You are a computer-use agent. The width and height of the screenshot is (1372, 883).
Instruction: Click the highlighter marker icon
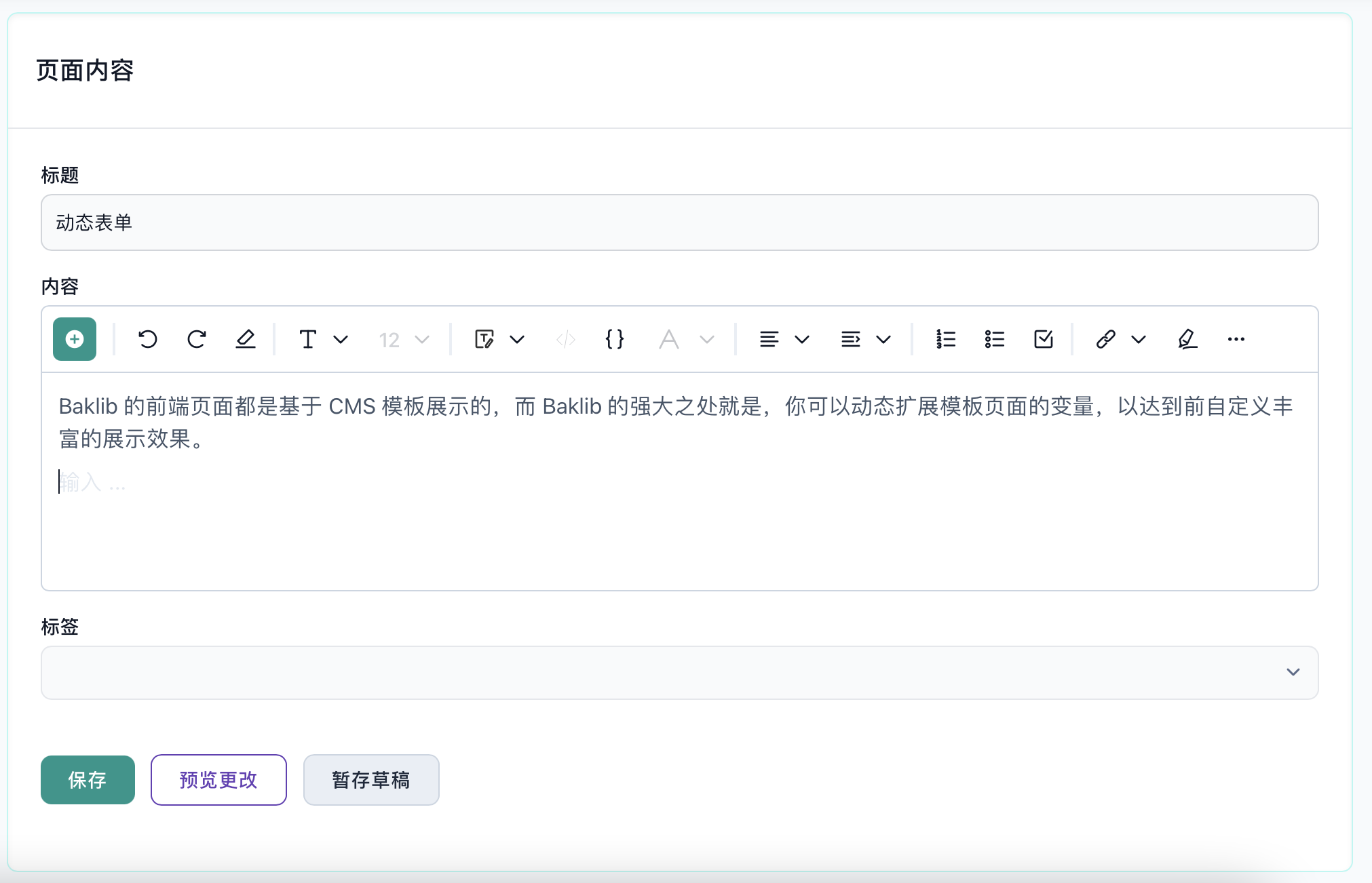(x=1187, y=339)
